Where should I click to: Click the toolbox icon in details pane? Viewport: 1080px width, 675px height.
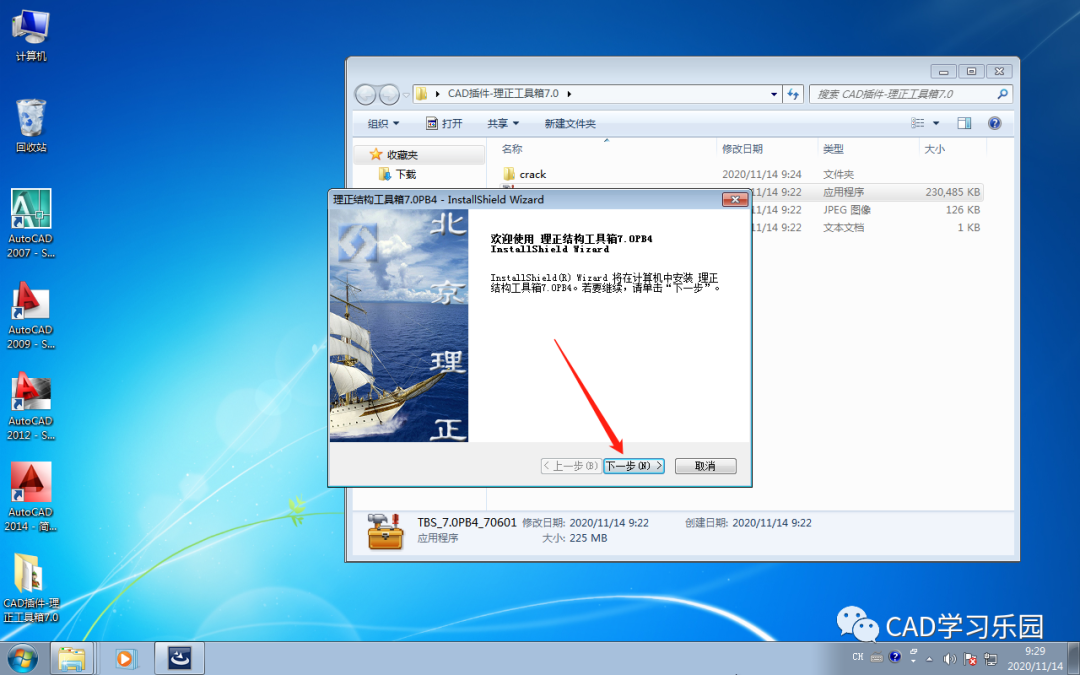385,531
